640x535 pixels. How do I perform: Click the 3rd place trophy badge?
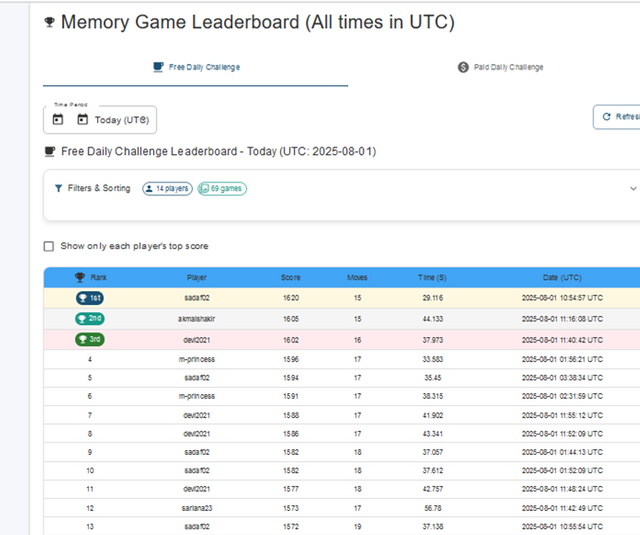(x=90, y=339)
